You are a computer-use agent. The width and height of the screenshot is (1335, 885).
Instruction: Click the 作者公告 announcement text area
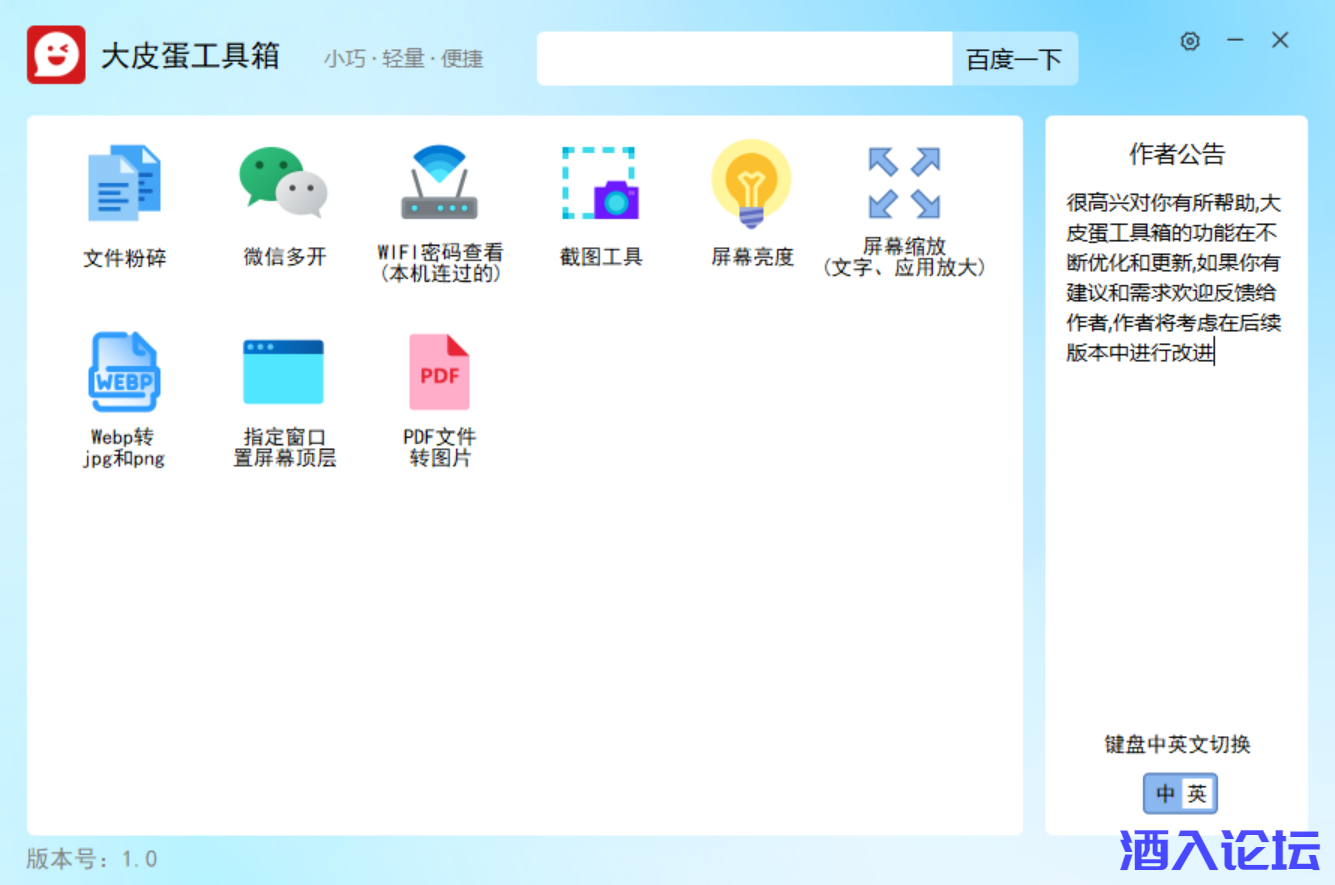point(1174,278)
